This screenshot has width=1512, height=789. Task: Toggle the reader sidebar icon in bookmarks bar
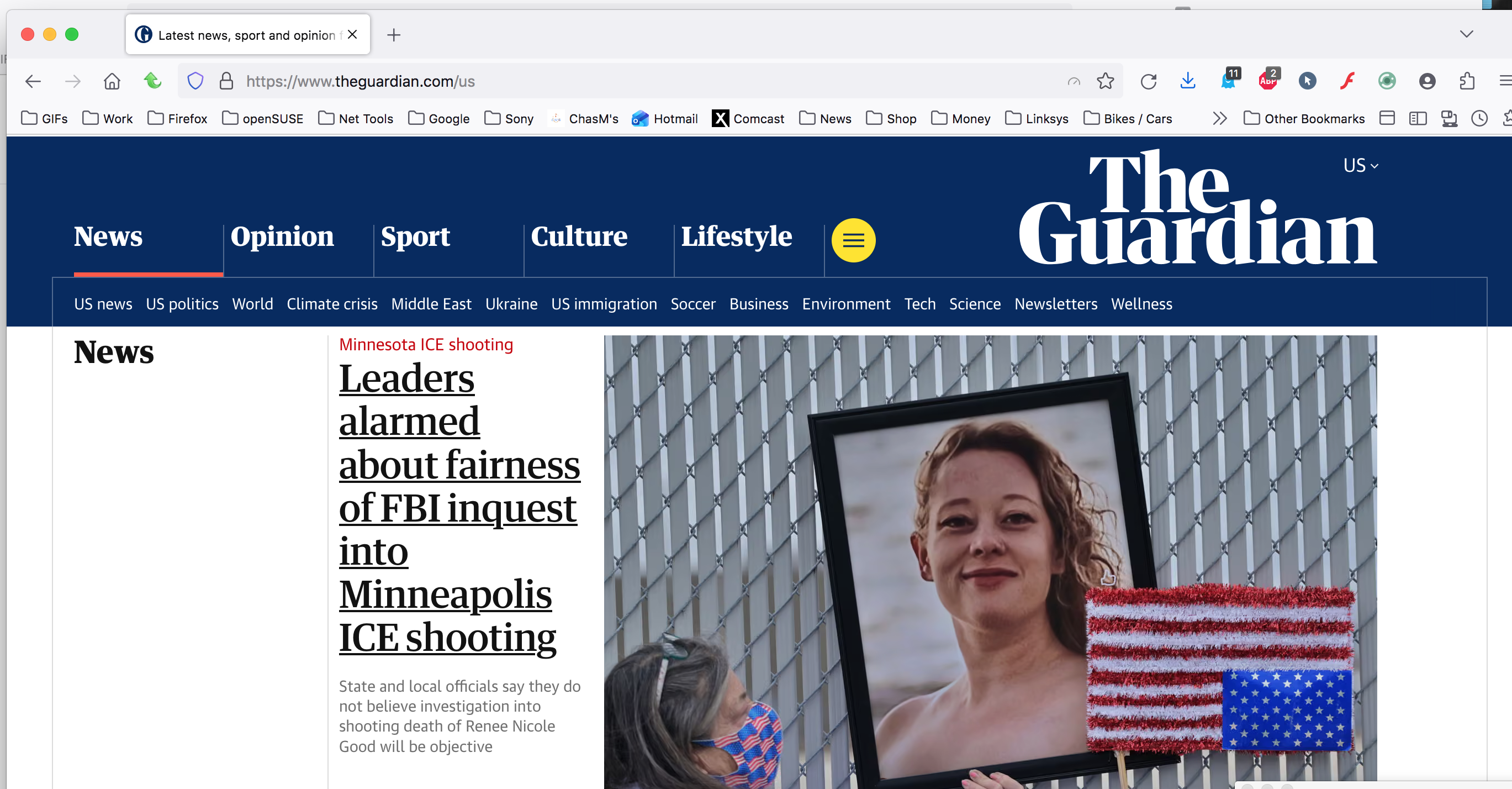point(1418,119)
